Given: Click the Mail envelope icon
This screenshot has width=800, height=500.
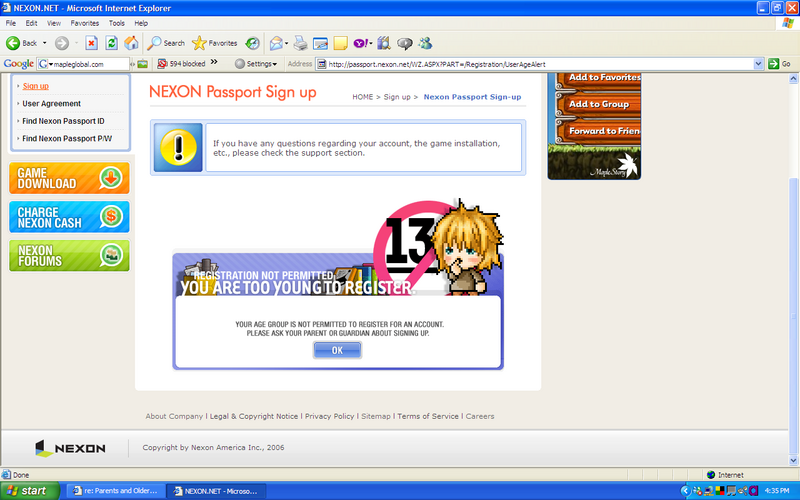Looking at the screenshot, I should [276, 43].
